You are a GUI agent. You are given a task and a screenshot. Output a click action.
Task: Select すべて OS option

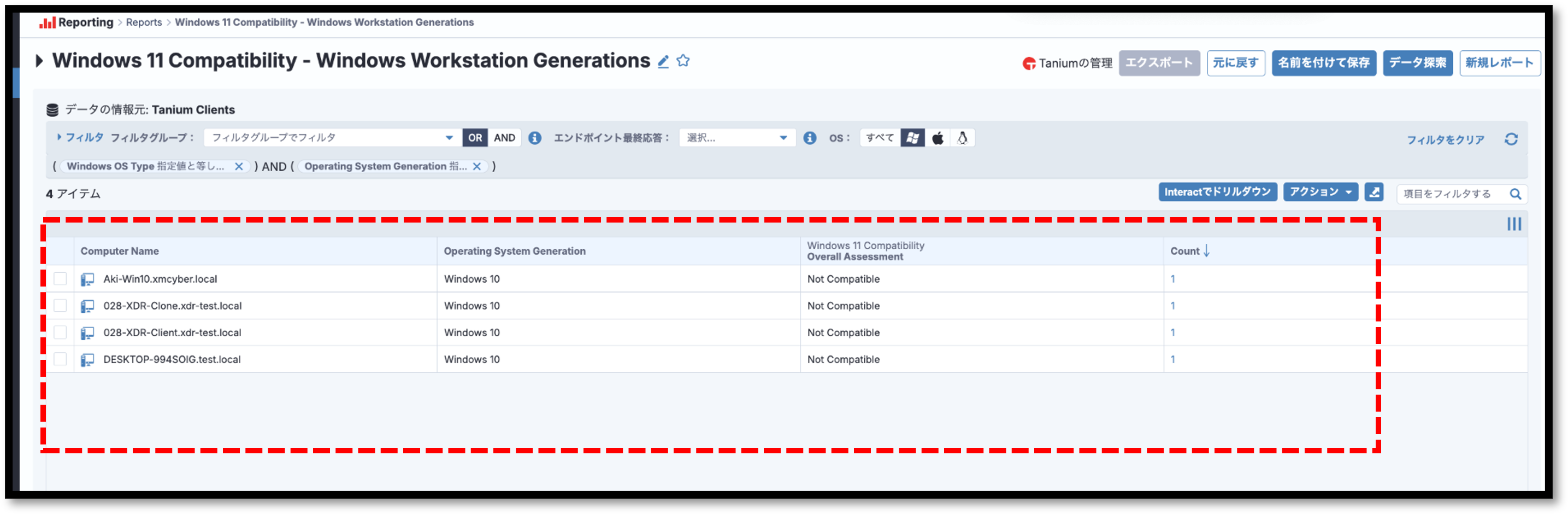880,138
